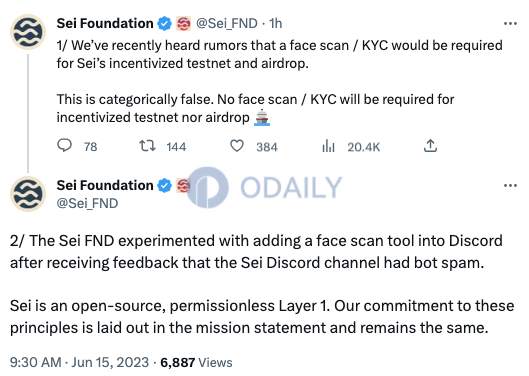Image resolution: width=529 pixels, height=376 pixels.
Task: Click the reply icon on first tweet
Action: coord(64,145)
